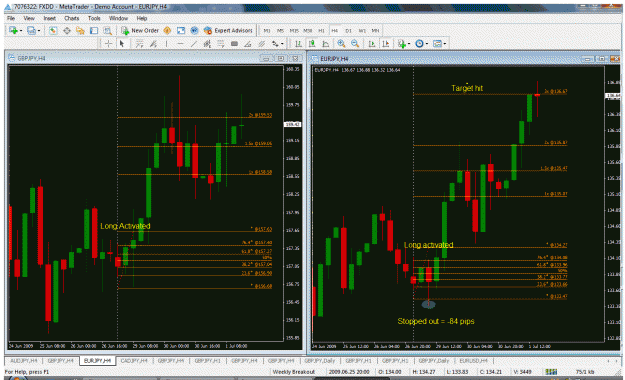625x380 pixels.
Task: Open the Charts menu
Action: (71, 18)
